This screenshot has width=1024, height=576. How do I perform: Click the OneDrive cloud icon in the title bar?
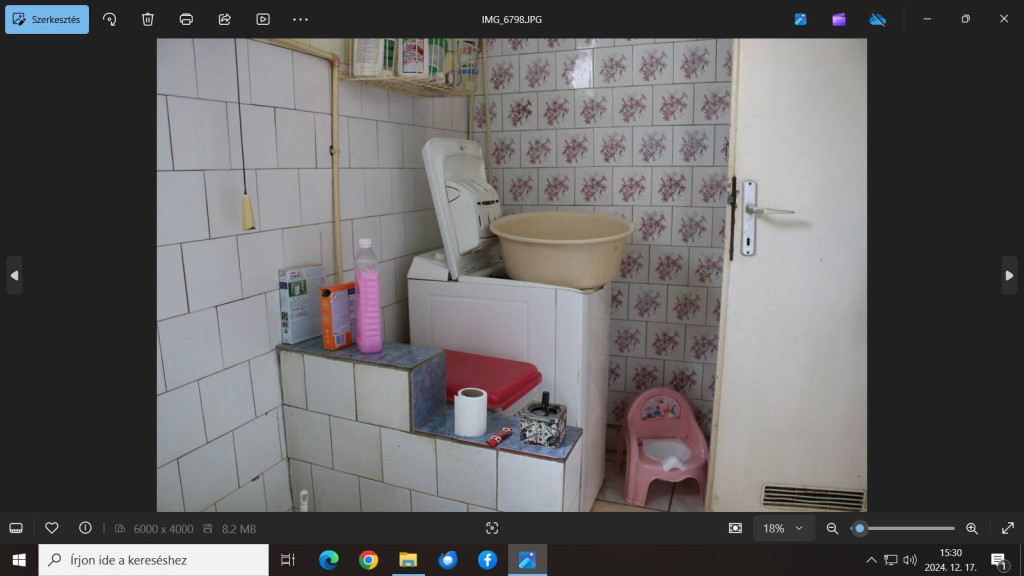tap(877, 19)
